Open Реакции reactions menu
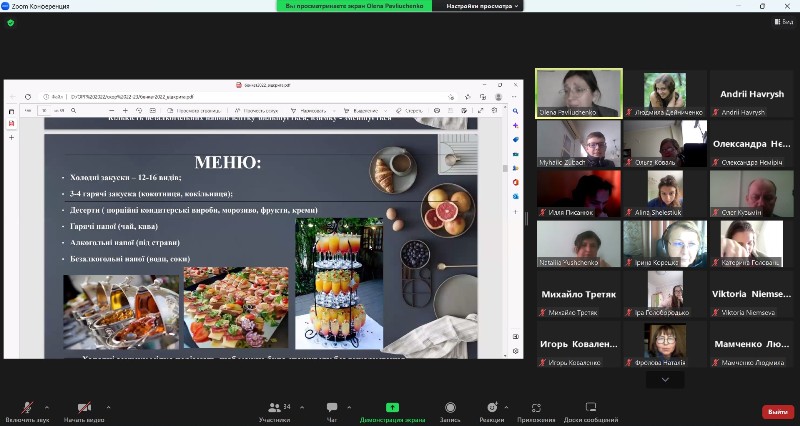The image size is (800, 426). coord(492,412)
